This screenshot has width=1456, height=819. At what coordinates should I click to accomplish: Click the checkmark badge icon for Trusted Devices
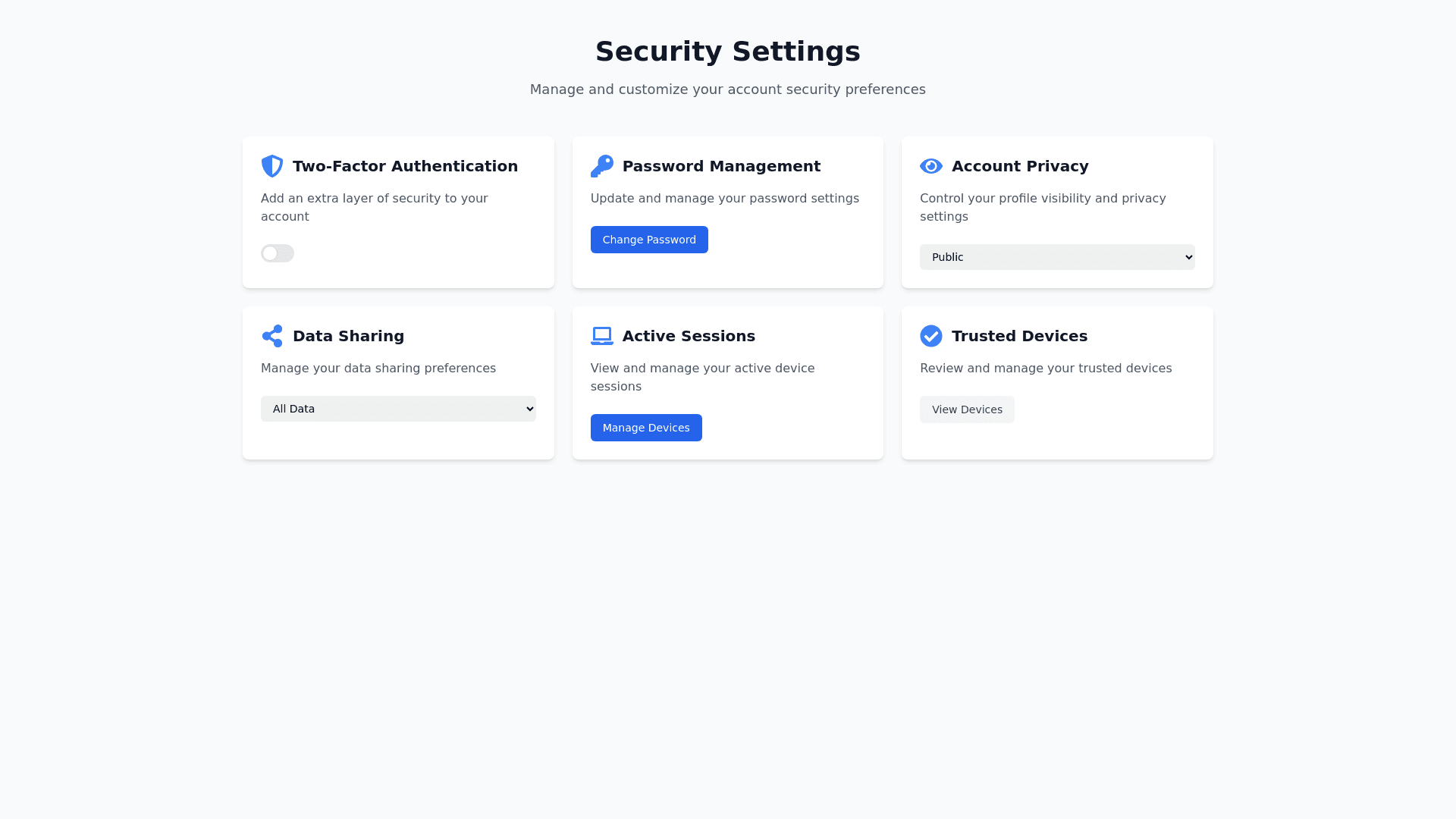coord(930,336)
